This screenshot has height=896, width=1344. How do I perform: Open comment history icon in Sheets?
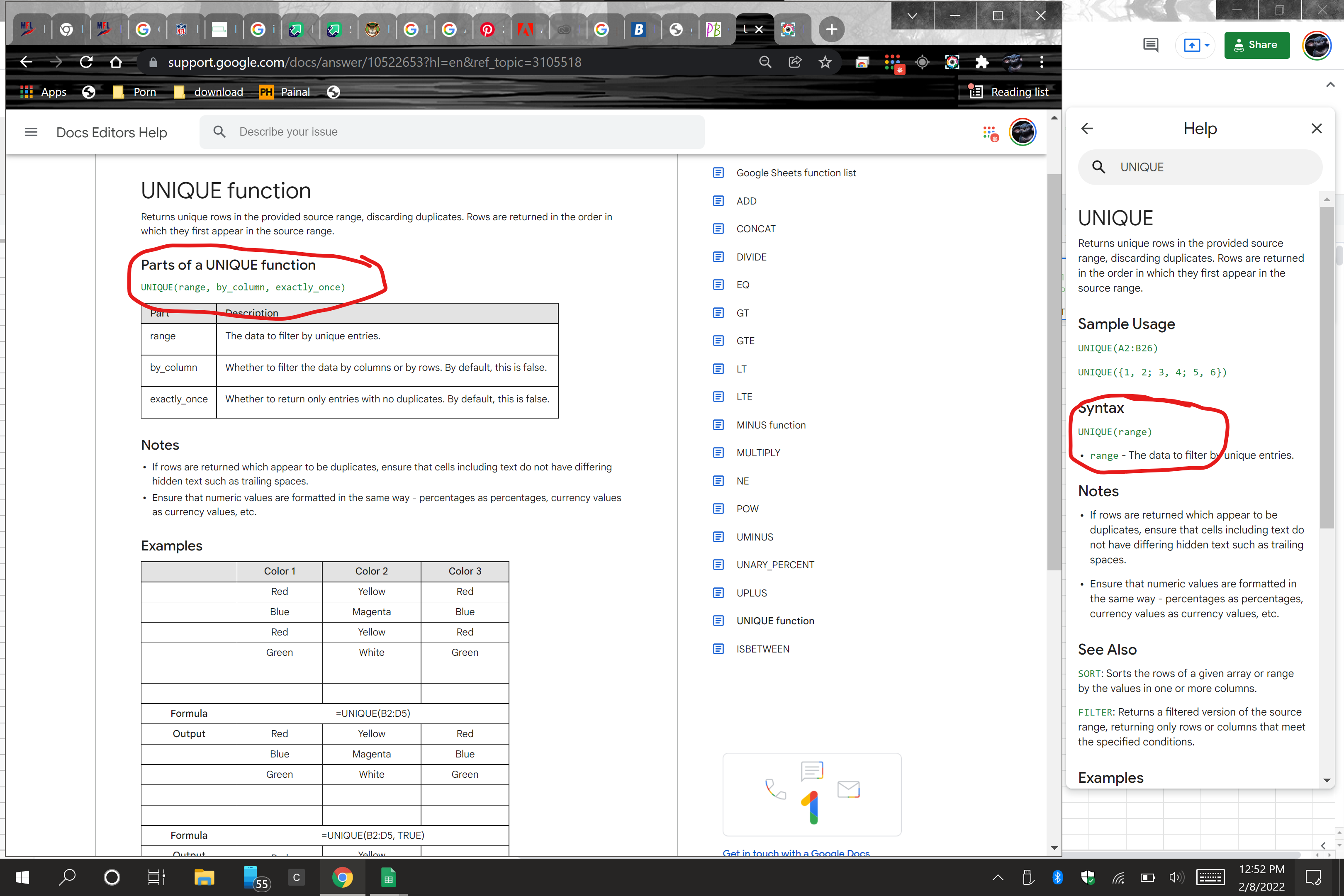(x=1150, y=45)
